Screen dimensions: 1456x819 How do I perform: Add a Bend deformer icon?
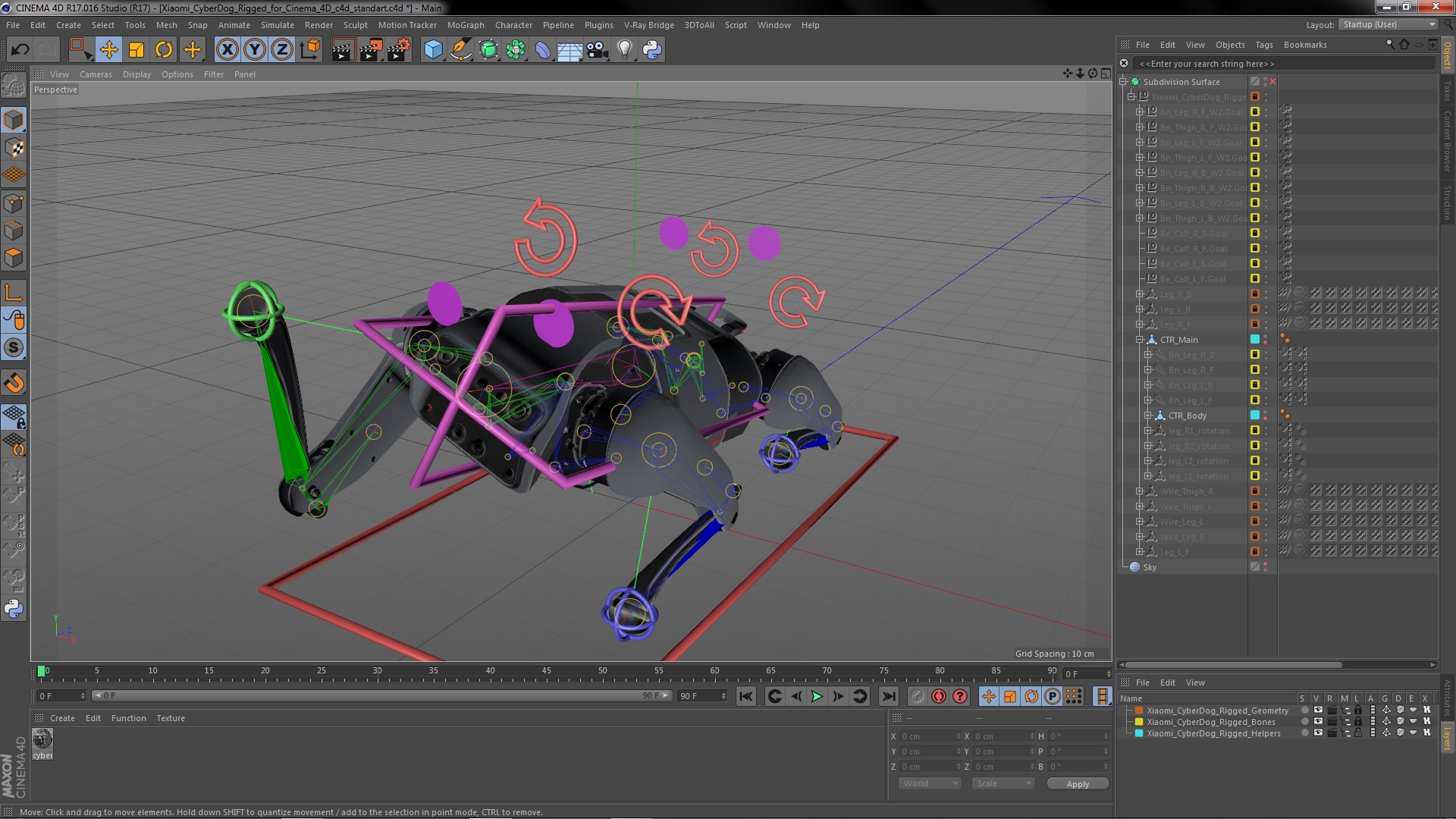point(543,50)
